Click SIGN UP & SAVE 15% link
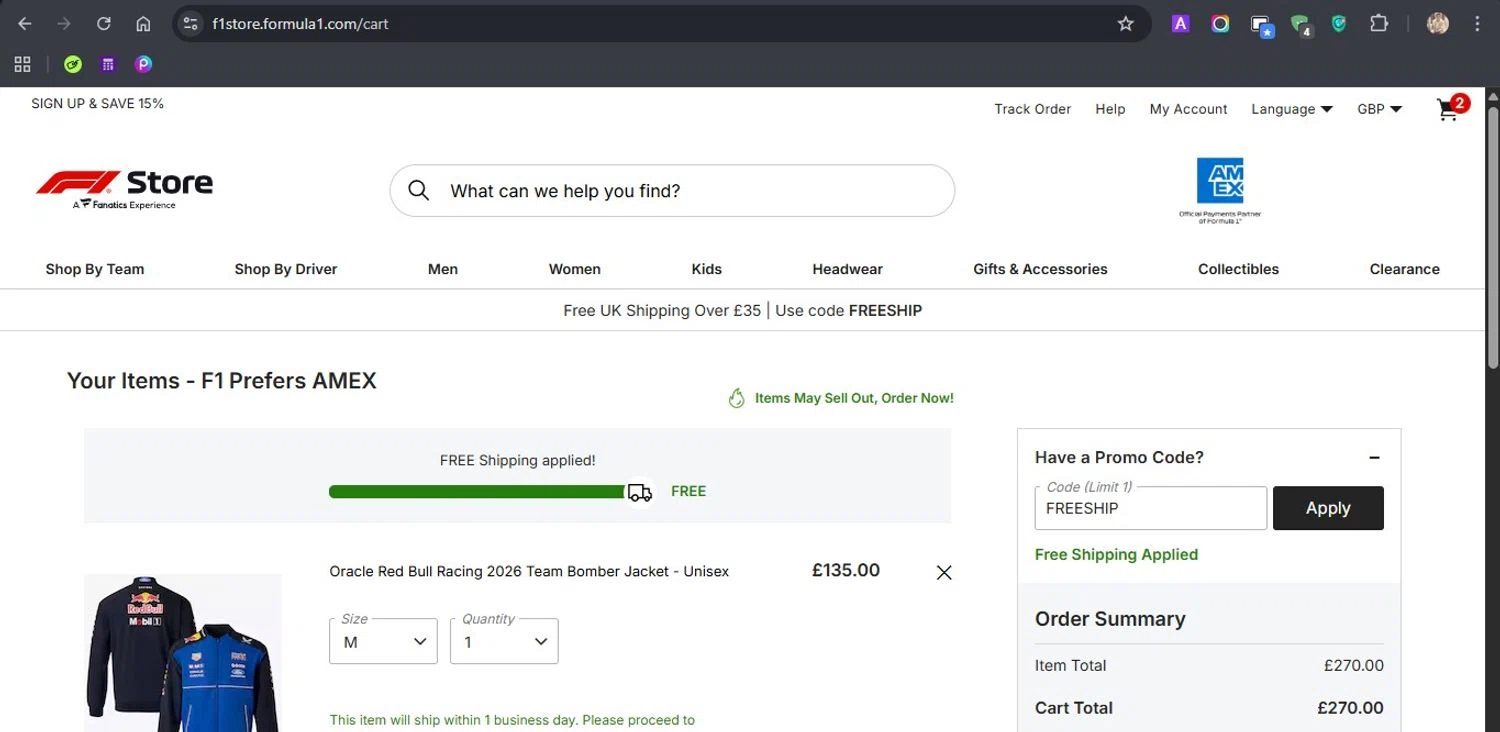 pos(98,104)
